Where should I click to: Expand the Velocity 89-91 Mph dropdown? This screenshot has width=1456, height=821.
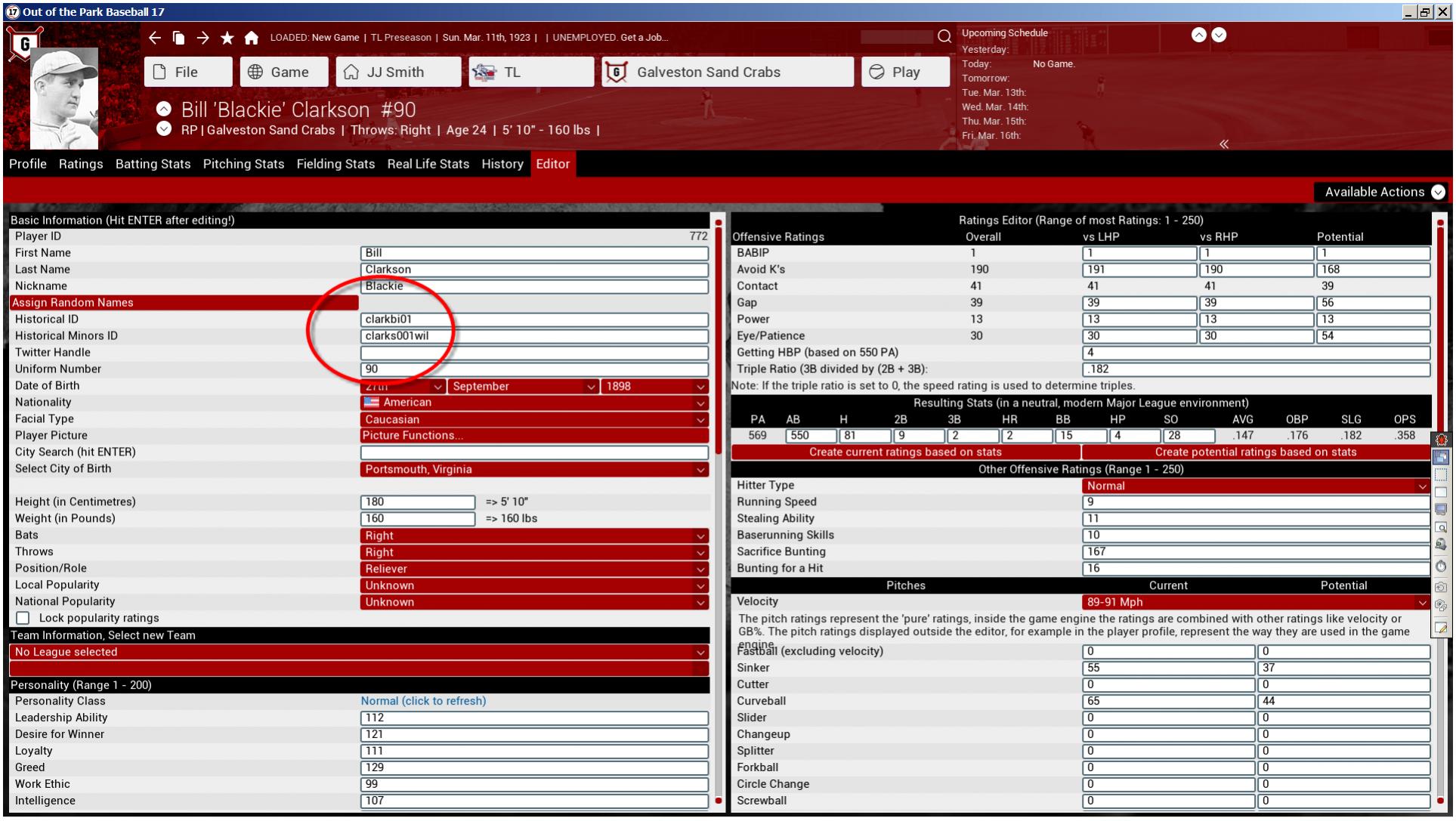click(x=1256, y=602)
